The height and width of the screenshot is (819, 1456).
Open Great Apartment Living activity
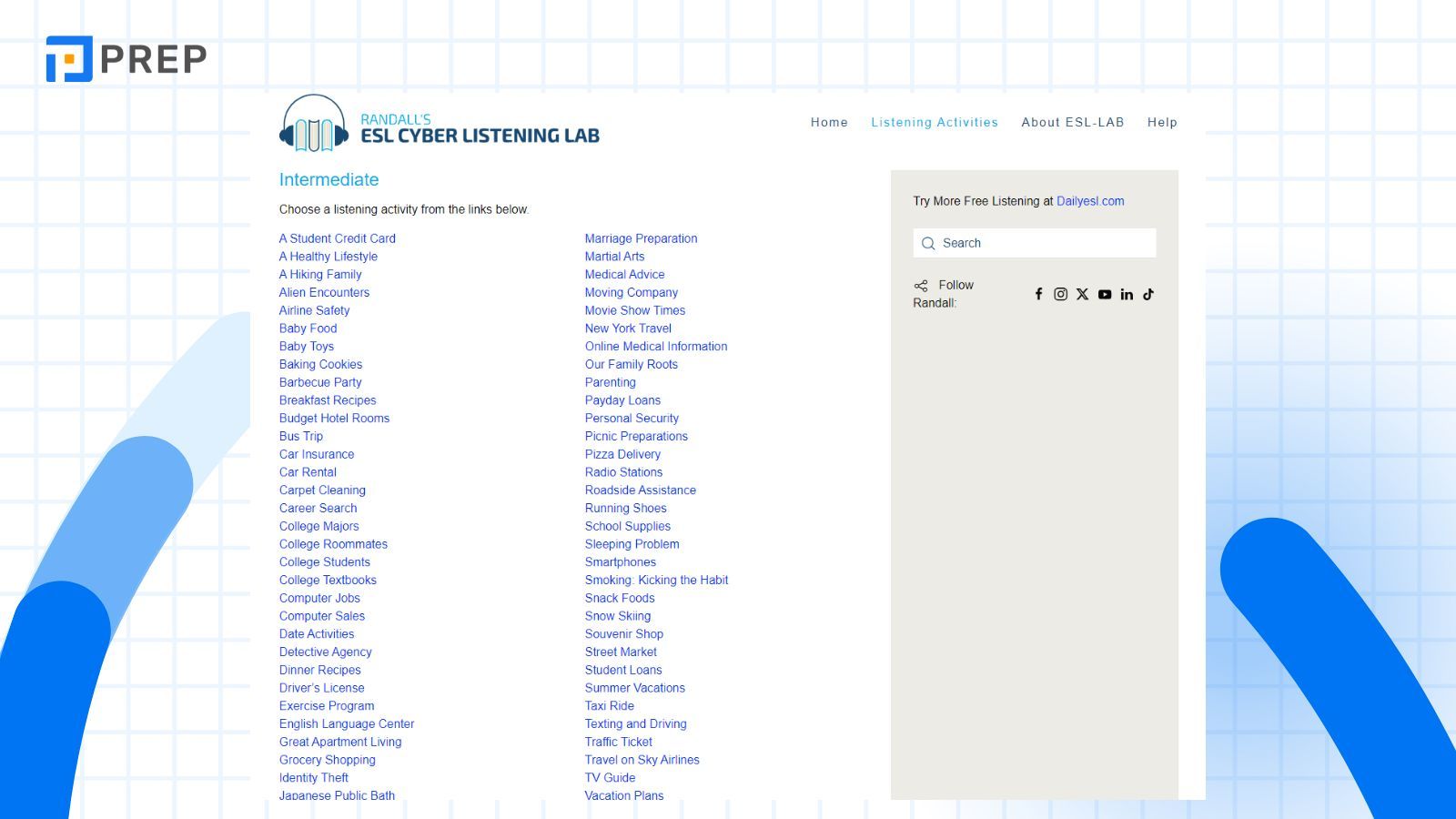(x=340, y=742)
